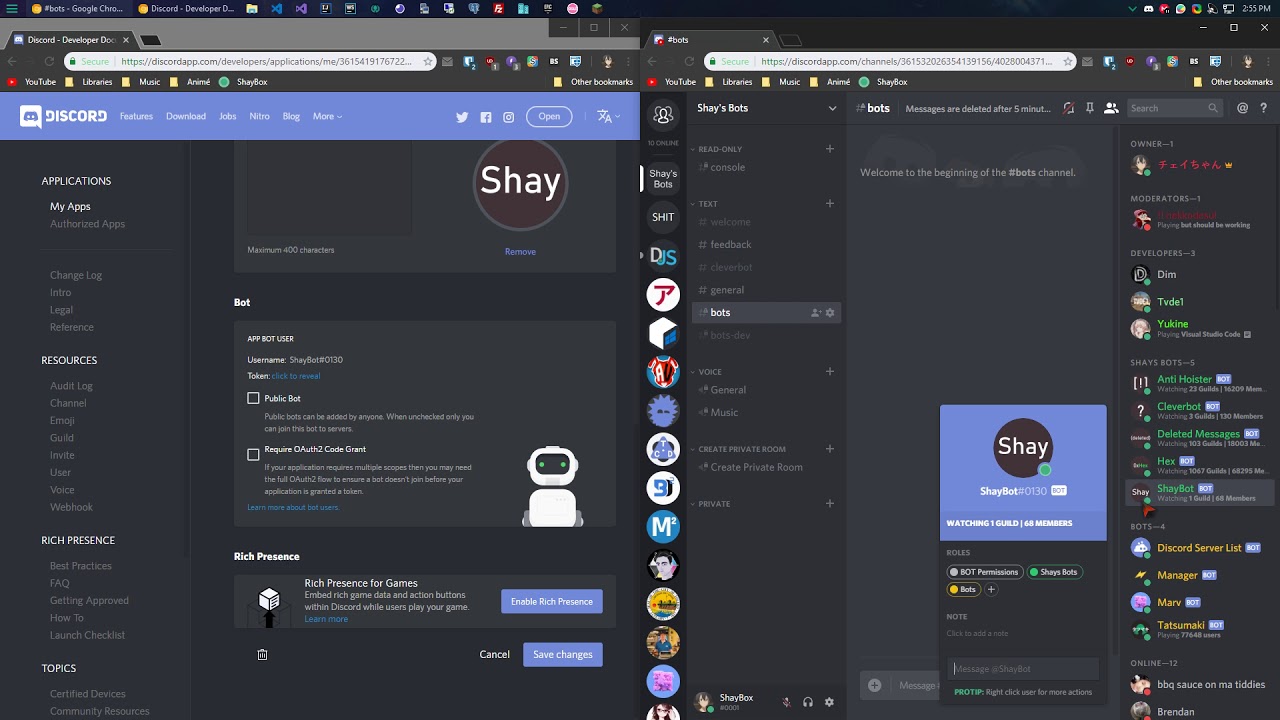1280x720 pixels.
Task: Click the Cancel button
Action: pyautogui.click(x=494, y=655)
